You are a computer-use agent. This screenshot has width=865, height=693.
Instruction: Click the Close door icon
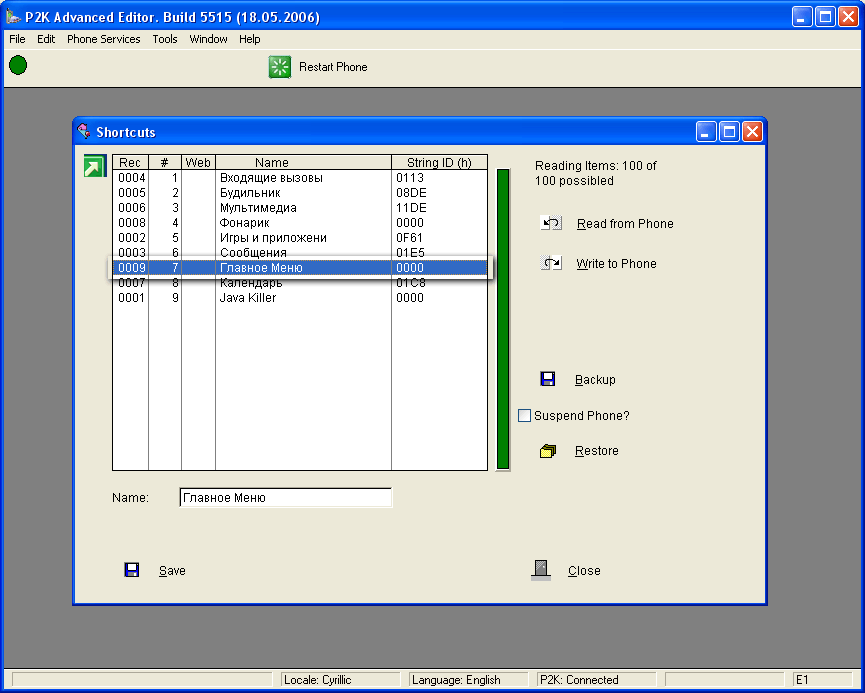click(x=541, y=570)
